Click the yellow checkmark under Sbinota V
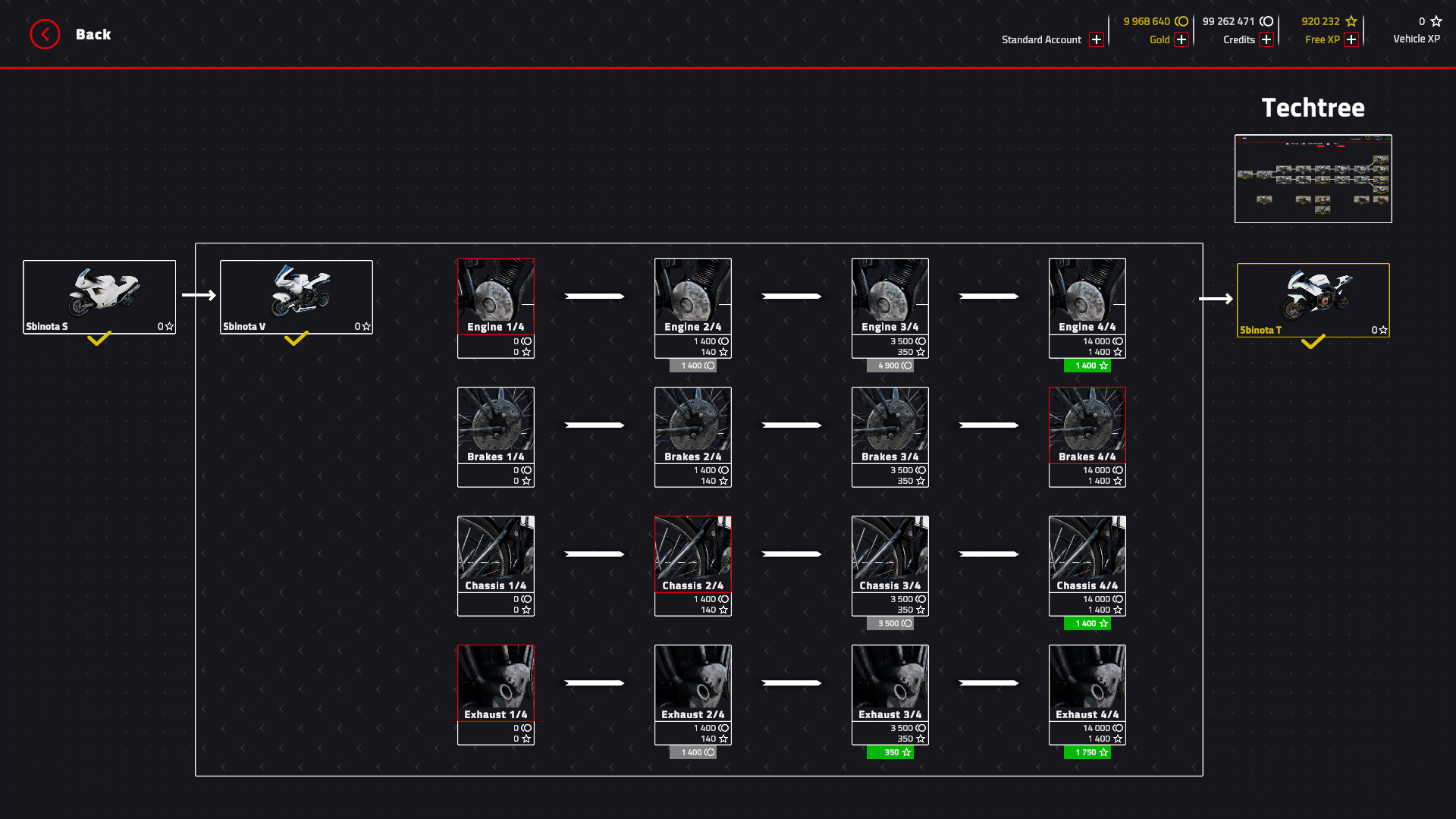This screenshot has width=1456, height=819. click(x=296, y=339)
